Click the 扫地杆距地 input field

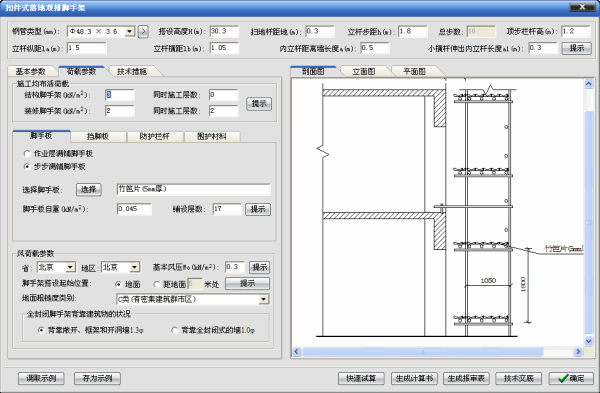(320, 31)
